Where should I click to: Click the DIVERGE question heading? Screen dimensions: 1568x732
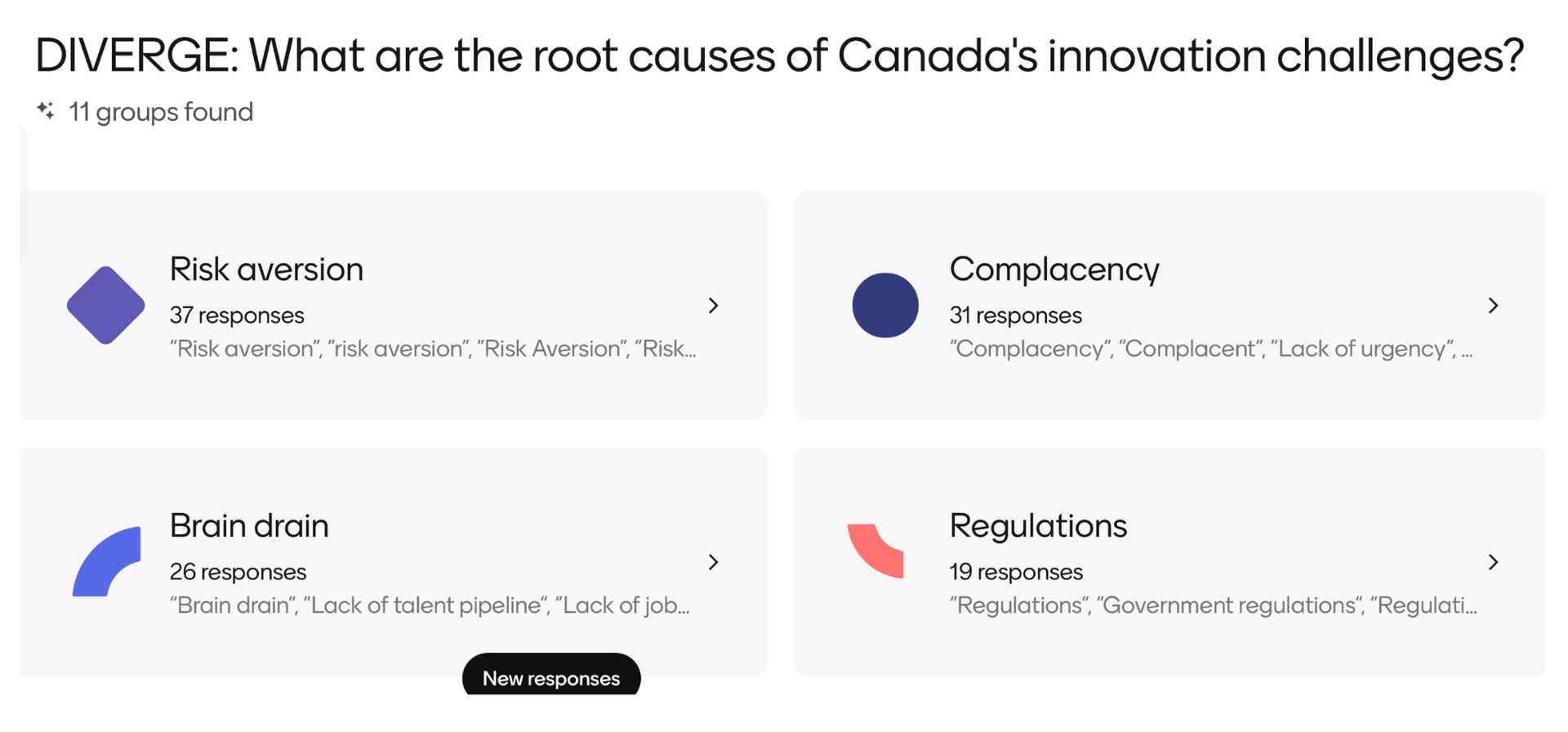[779, 56]
